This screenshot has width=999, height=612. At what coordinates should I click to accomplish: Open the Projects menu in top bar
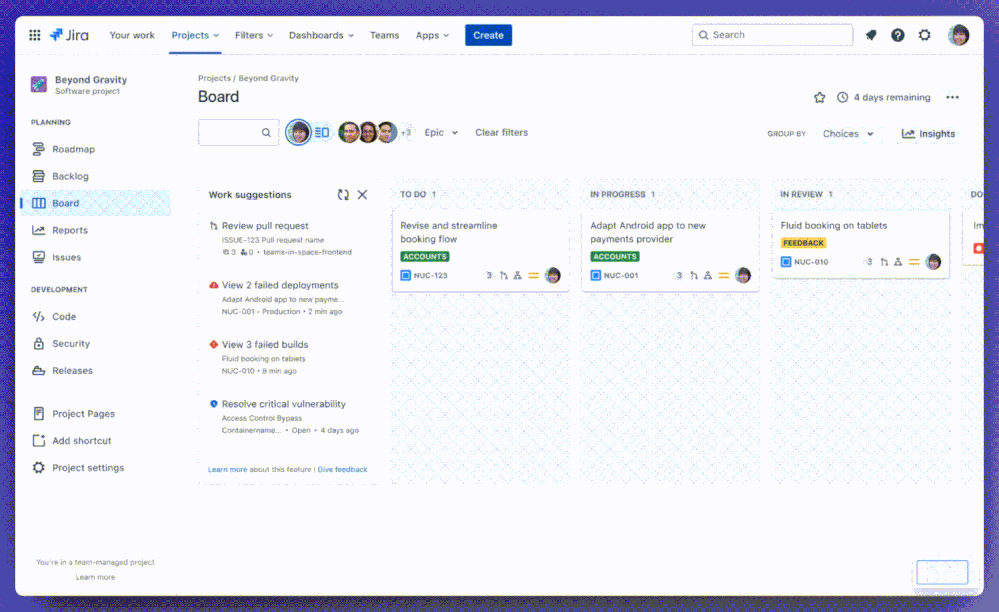(194, 33)
